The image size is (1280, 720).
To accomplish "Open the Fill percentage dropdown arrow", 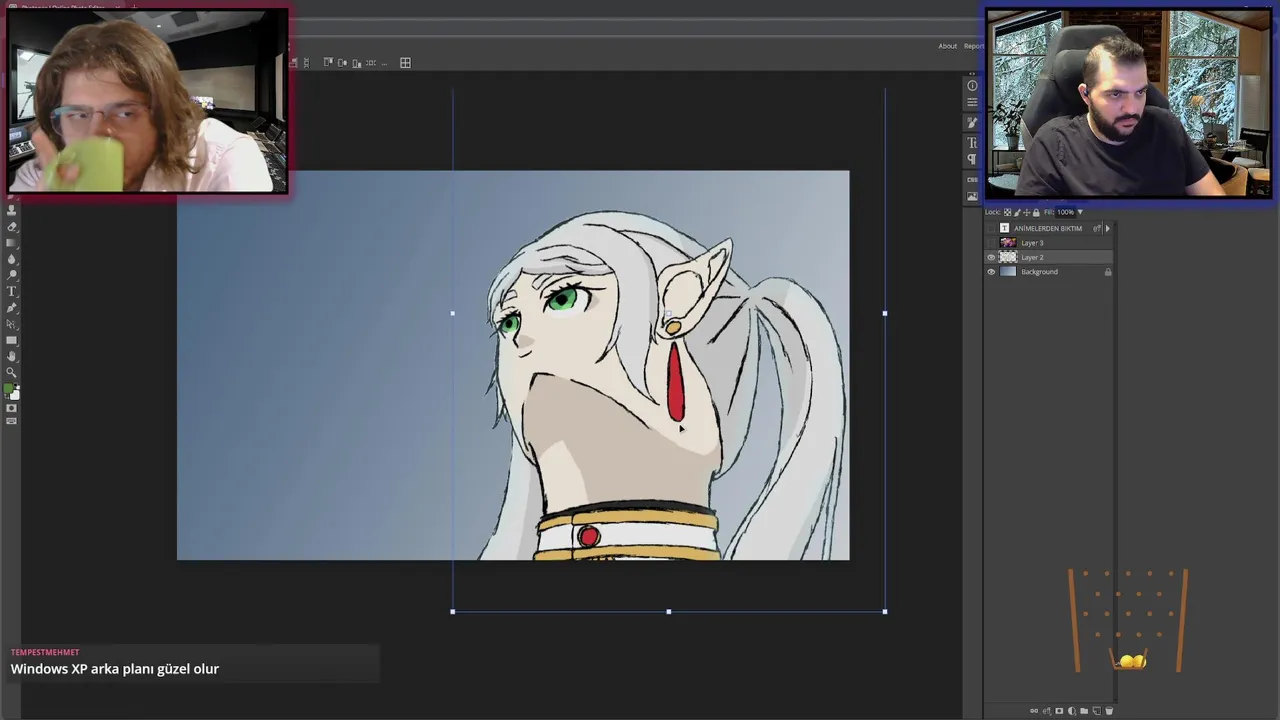I will pos(1080,212).
